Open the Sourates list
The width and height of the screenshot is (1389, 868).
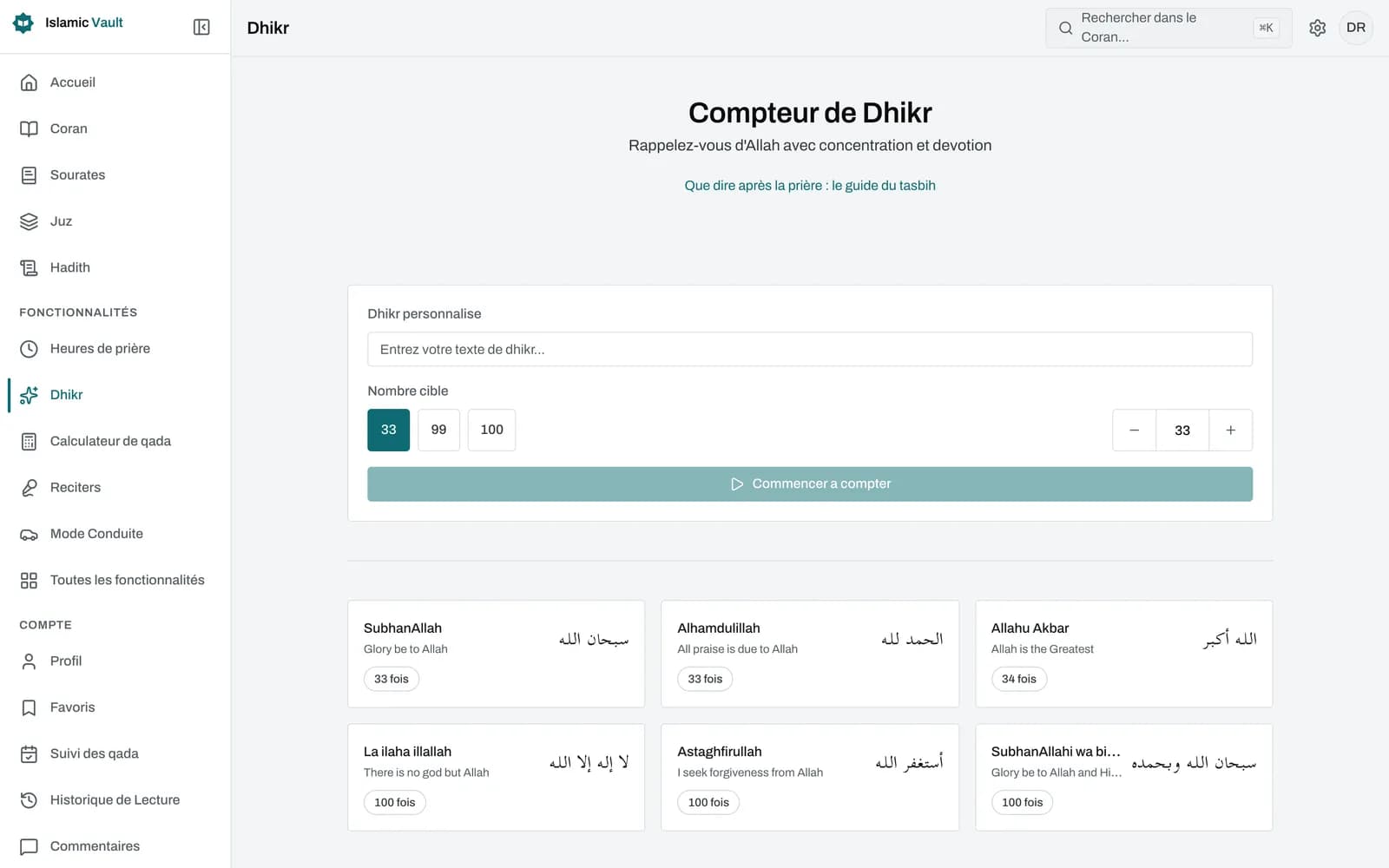tap(115, 175)
